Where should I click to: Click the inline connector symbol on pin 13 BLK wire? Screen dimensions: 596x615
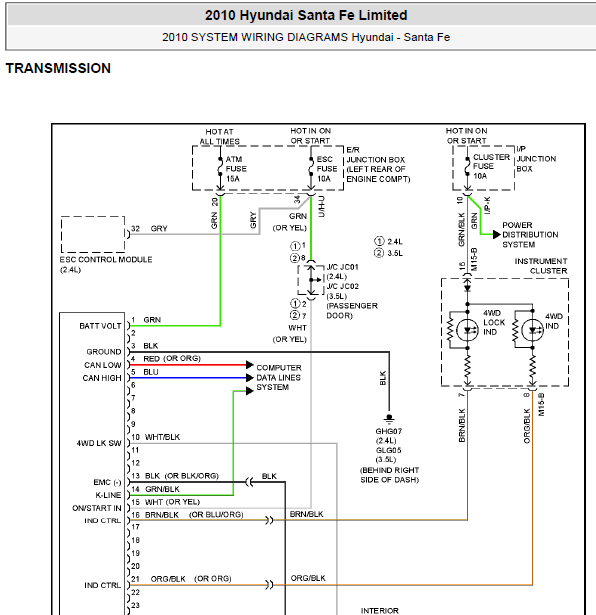[x=249, y=482]
